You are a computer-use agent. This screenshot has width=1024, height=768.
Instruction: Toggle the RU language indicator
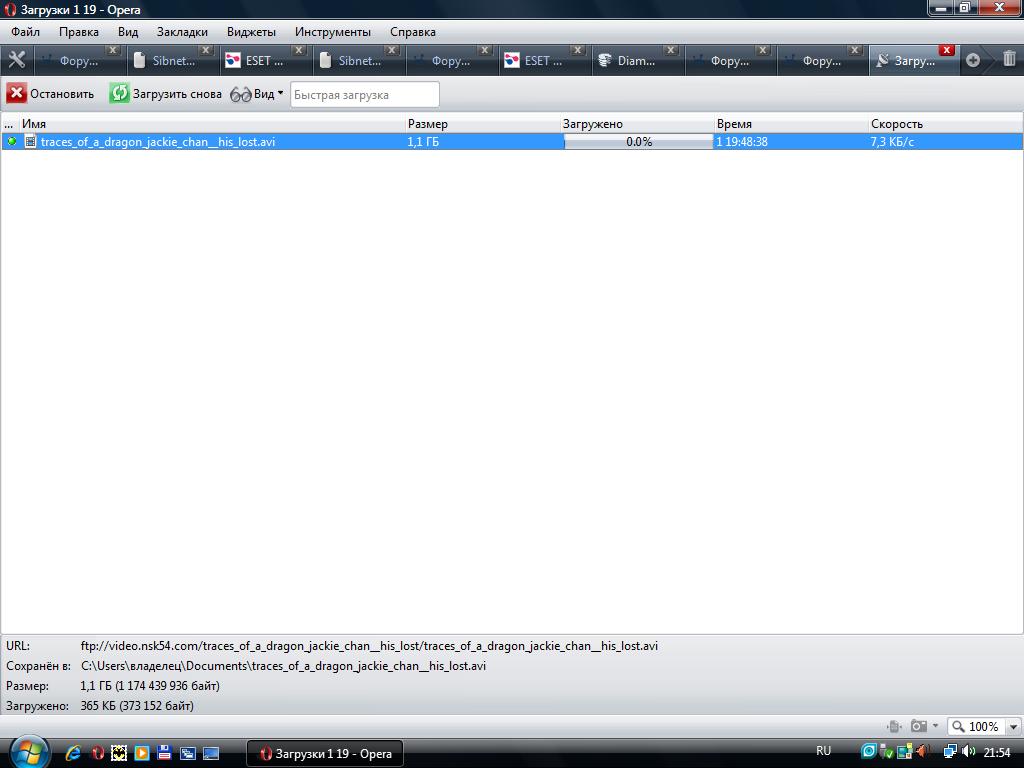(823, 751)
